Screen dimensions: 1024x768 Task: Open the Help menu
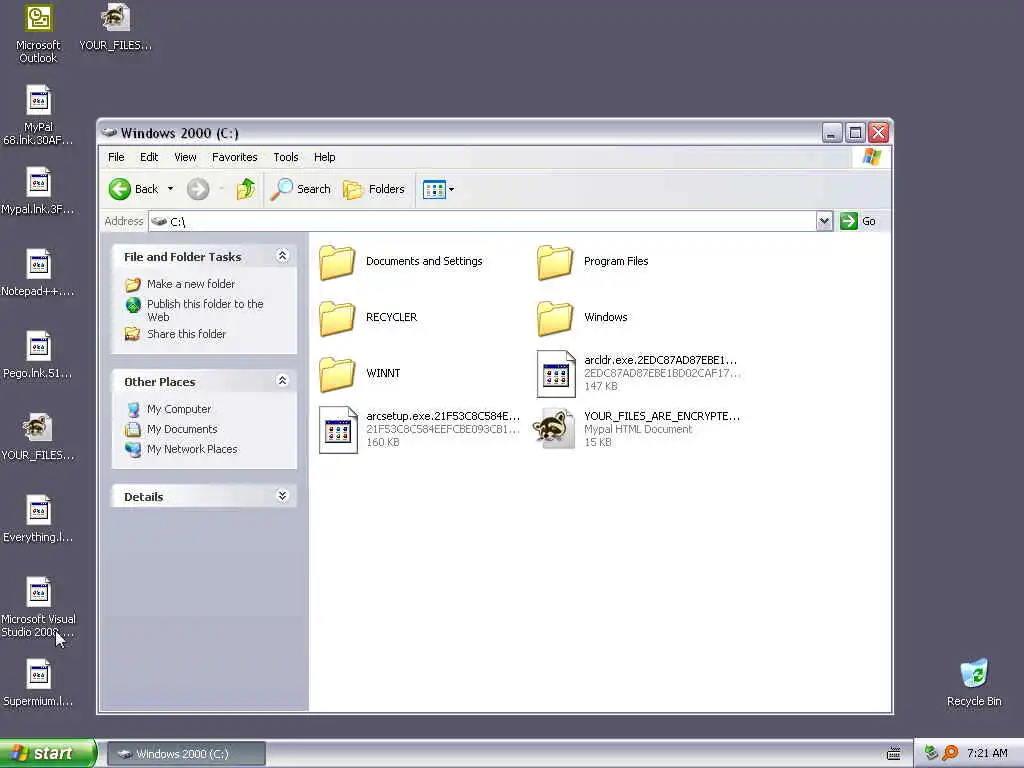tap(324, 157)
